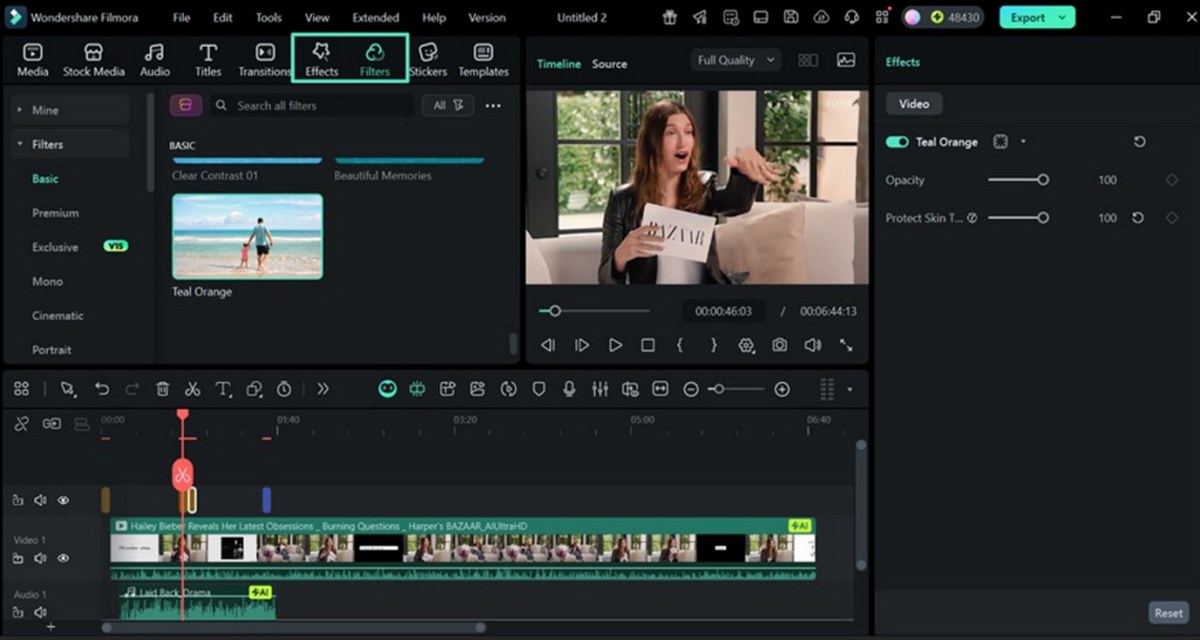Adjust the Opacity slider handle

coord(1043,180)
